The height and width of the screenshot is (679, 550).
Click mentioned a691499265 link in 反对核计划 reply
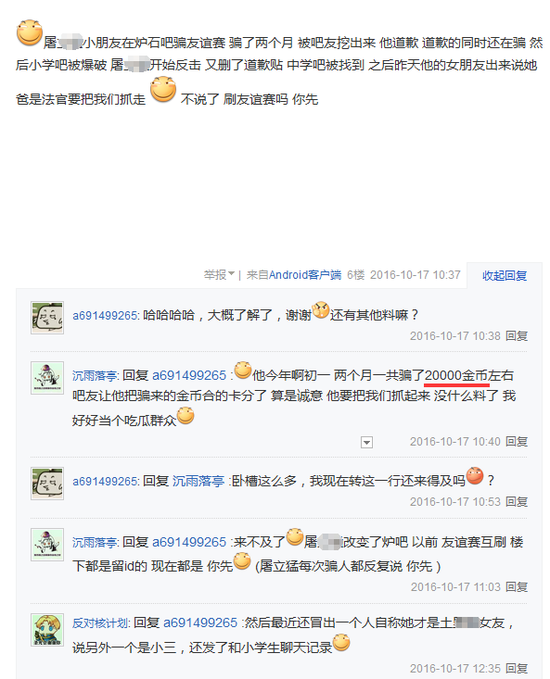(200, 623)
